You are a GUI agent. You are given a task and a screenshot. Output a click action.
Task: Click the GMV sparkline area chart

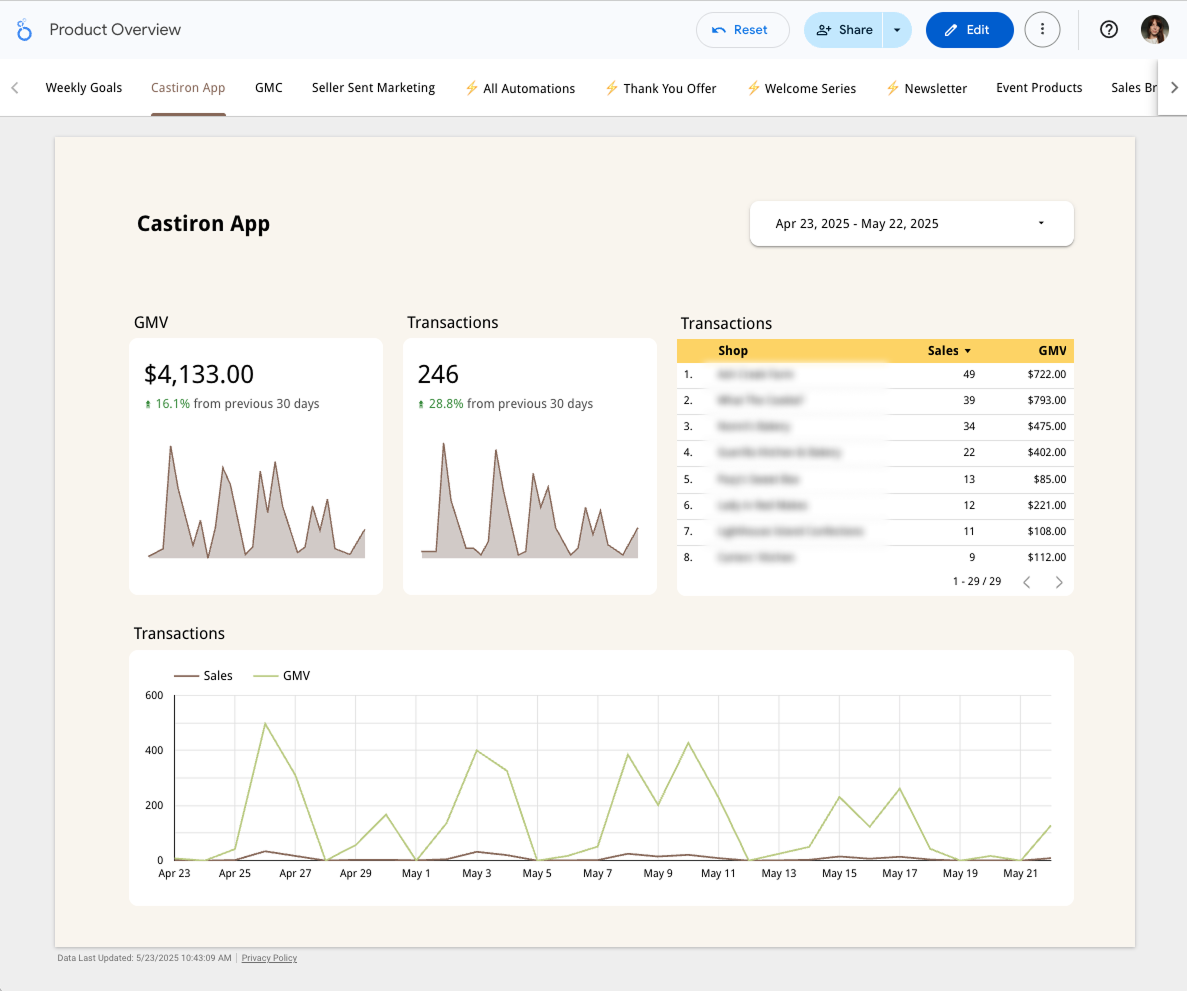tap(257, 502)
